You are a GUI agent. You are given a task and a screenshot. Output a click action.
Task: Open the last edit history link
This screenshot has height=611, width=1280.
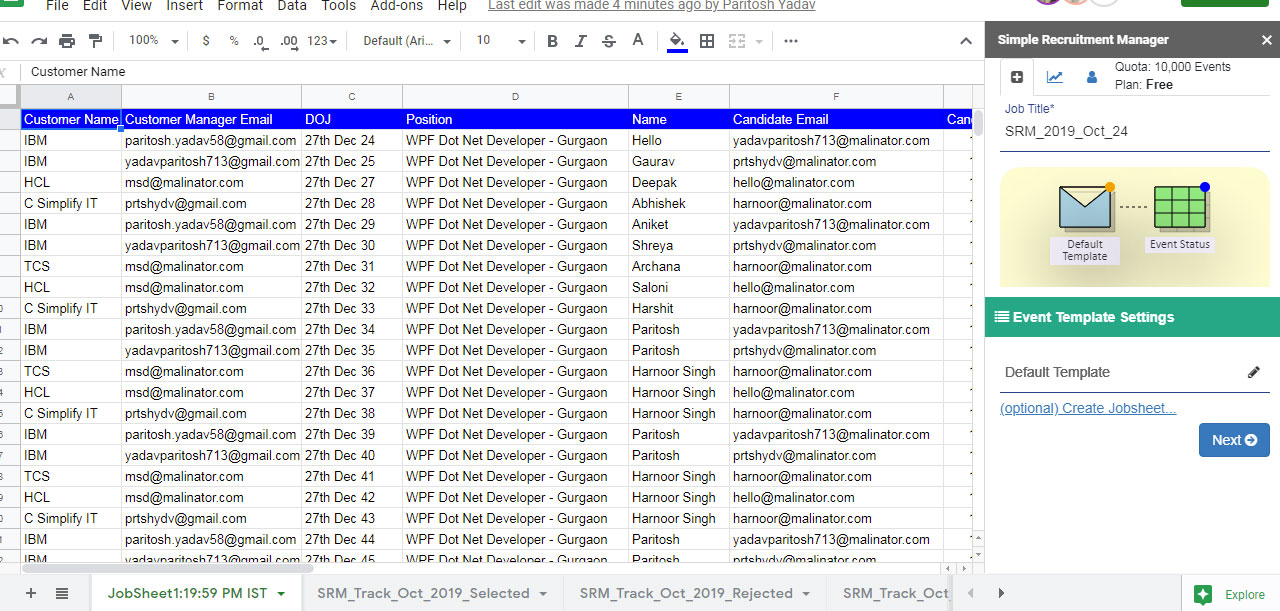651,6
